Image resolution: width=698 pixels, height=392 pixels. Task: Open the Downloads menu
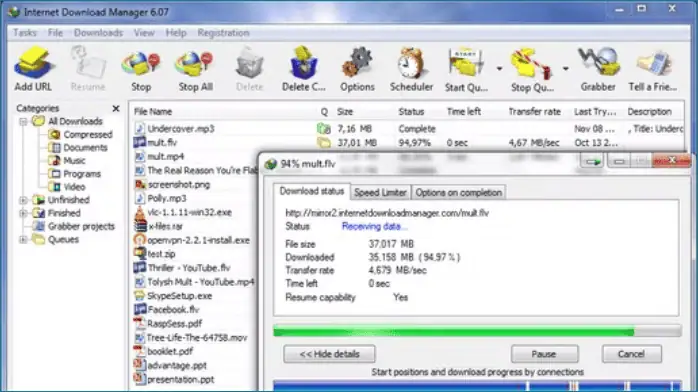click(x=98, y=33)
